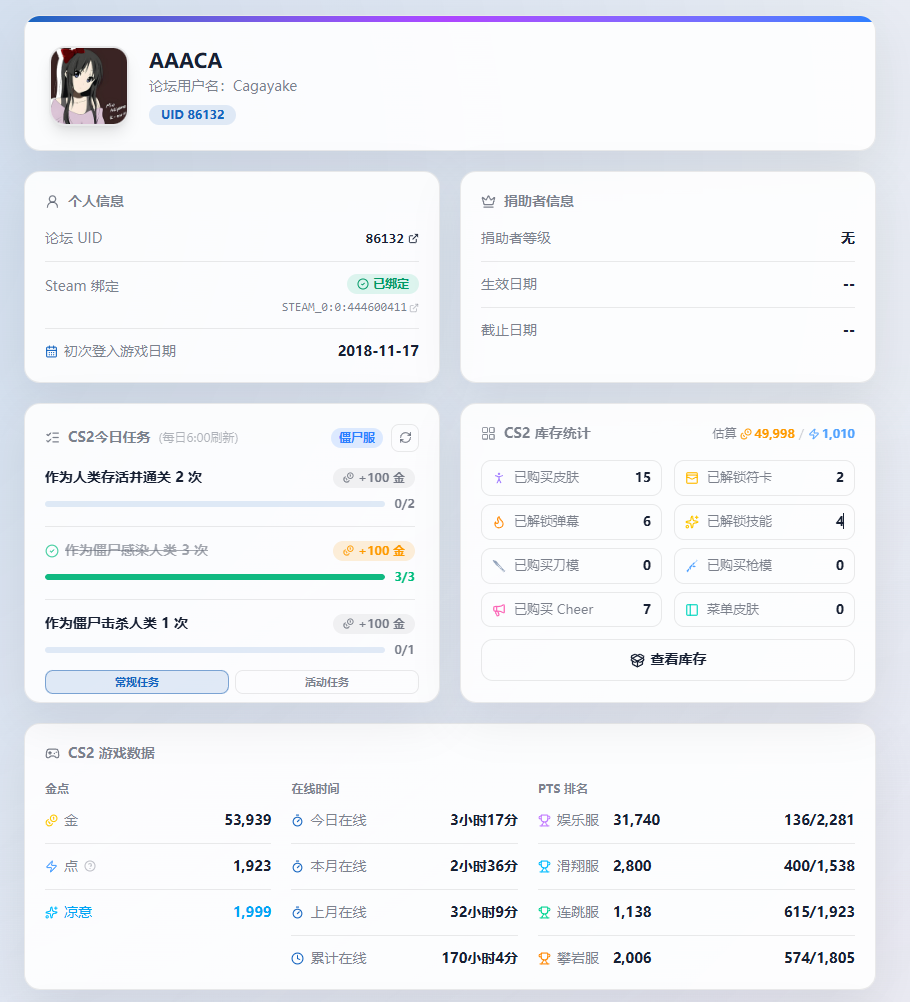Click the 53,939 gold balance value

click(x=248, y=820)
